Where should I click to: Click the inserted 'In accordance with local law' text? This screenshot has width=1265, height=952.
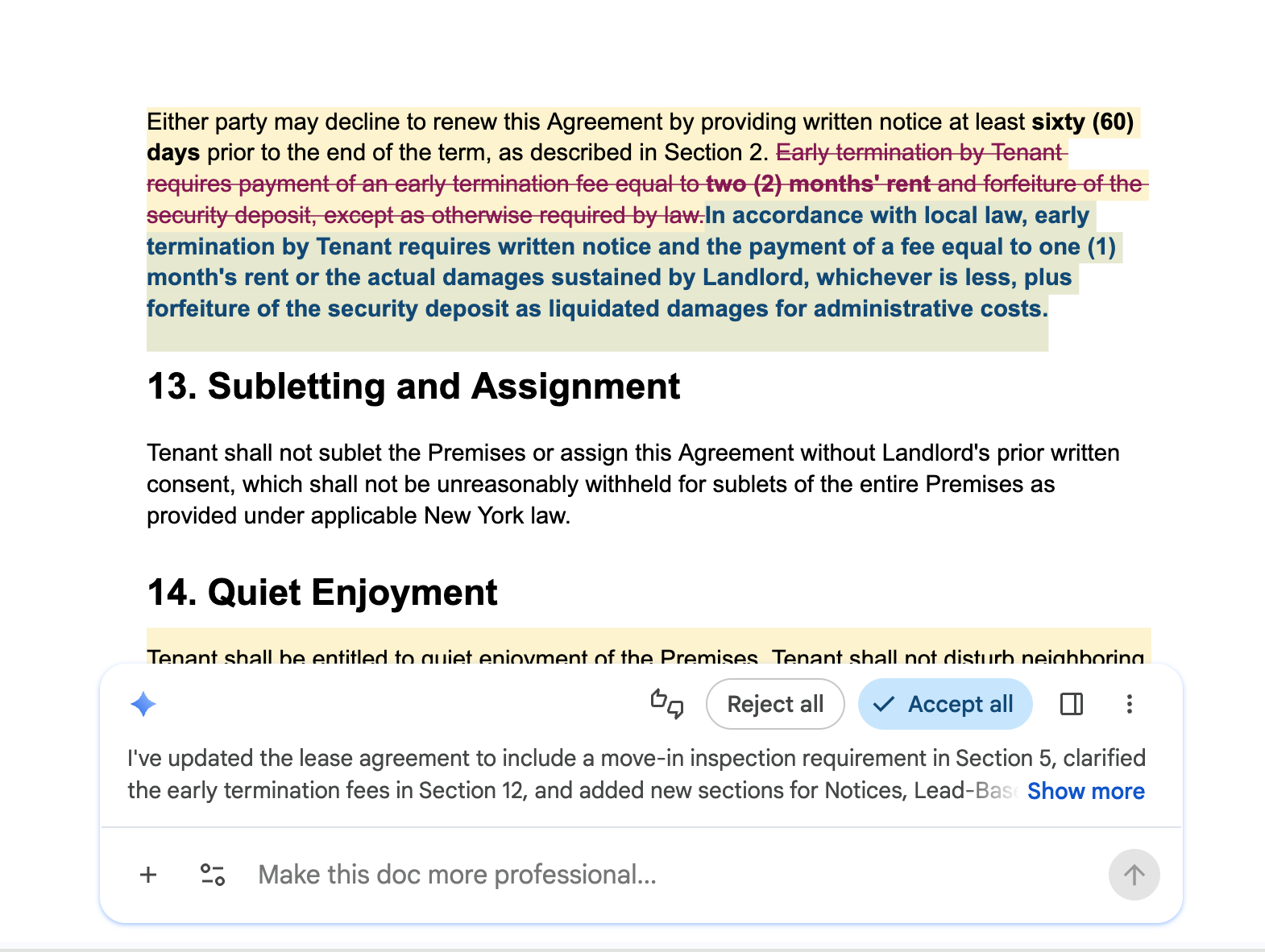(x=863, y=215)
